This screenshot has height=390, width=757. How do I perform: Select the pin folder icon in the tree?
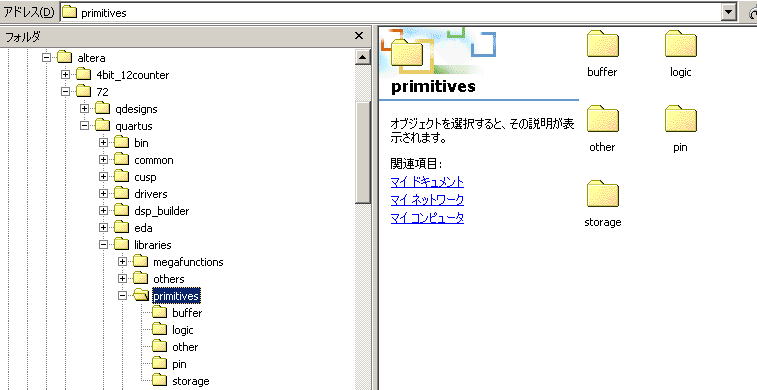159,363
